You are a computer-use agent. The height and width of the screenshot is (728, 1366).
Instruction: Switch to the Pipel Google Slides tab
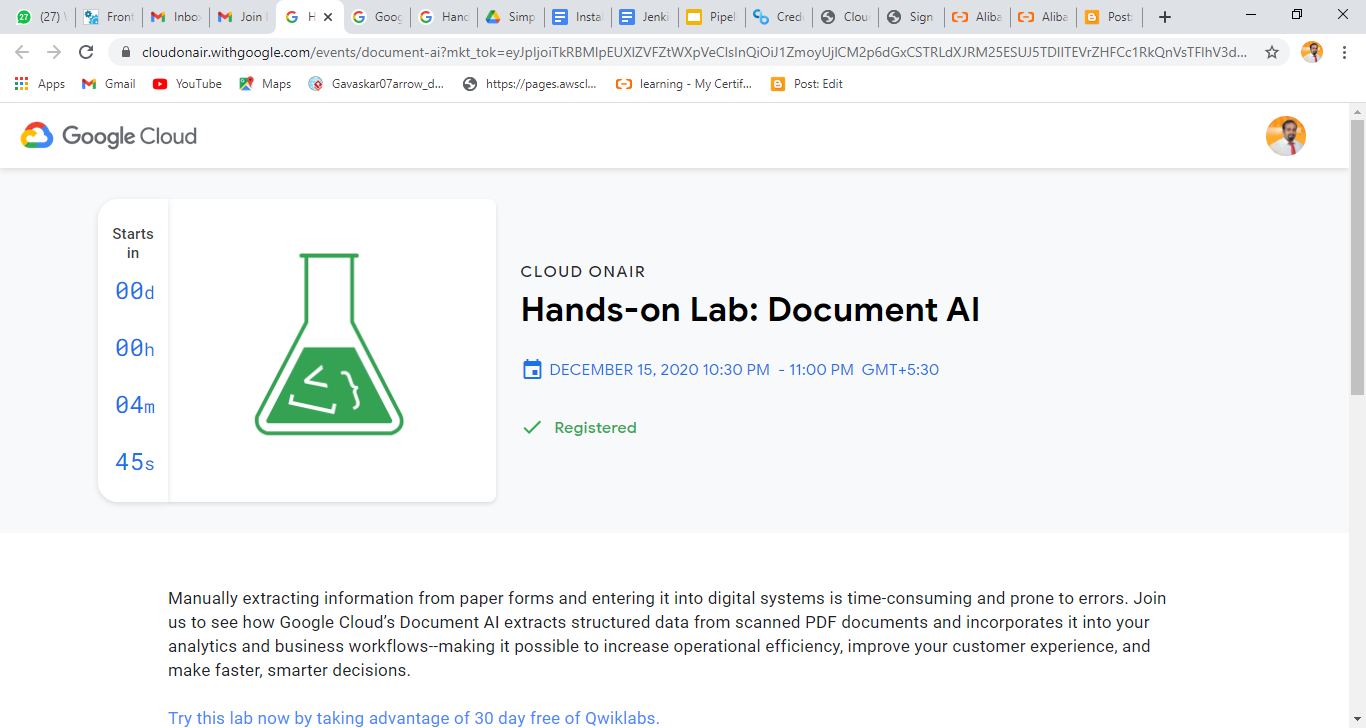[711, 17]
